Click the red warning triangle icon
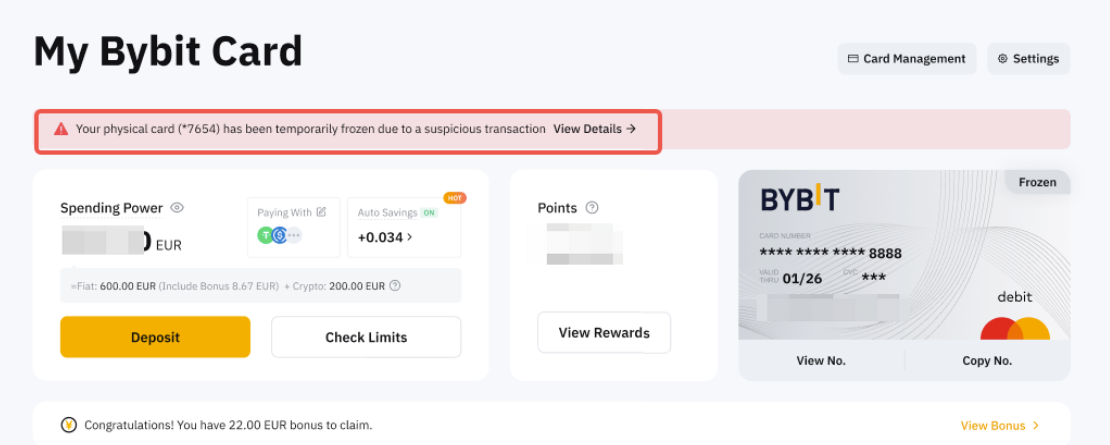1110x445 pixels. [61, 129]
